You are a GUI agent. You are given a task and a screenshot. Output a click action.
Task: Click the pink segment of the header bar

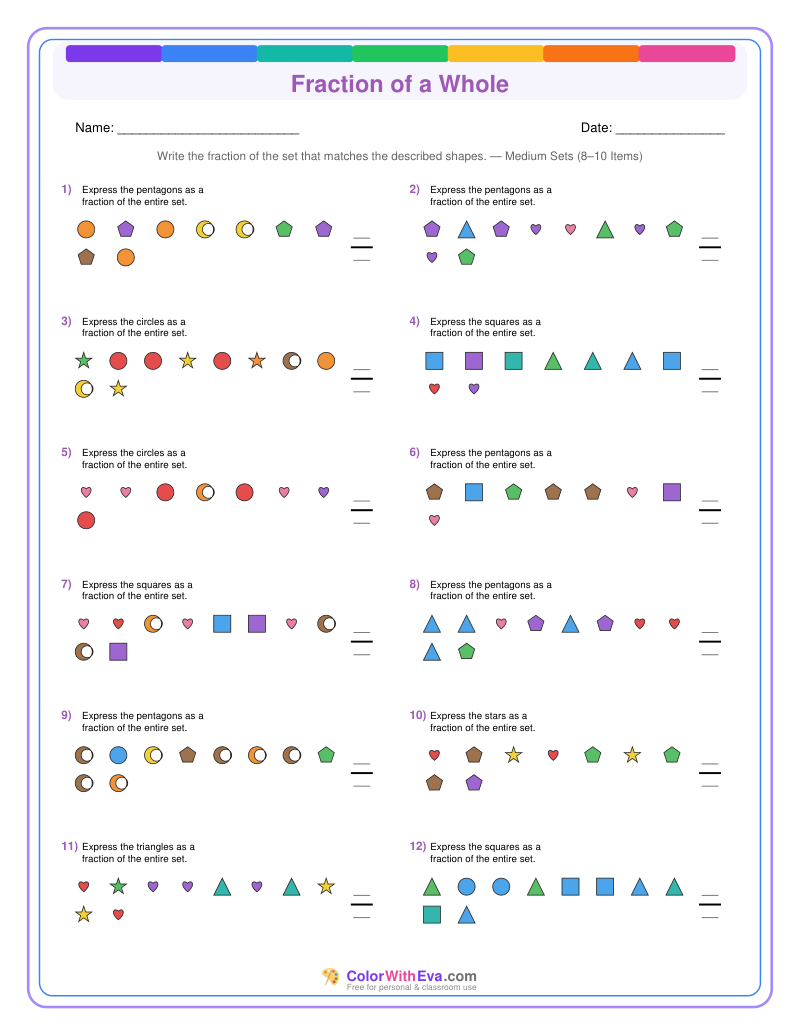tap(687, 54)
